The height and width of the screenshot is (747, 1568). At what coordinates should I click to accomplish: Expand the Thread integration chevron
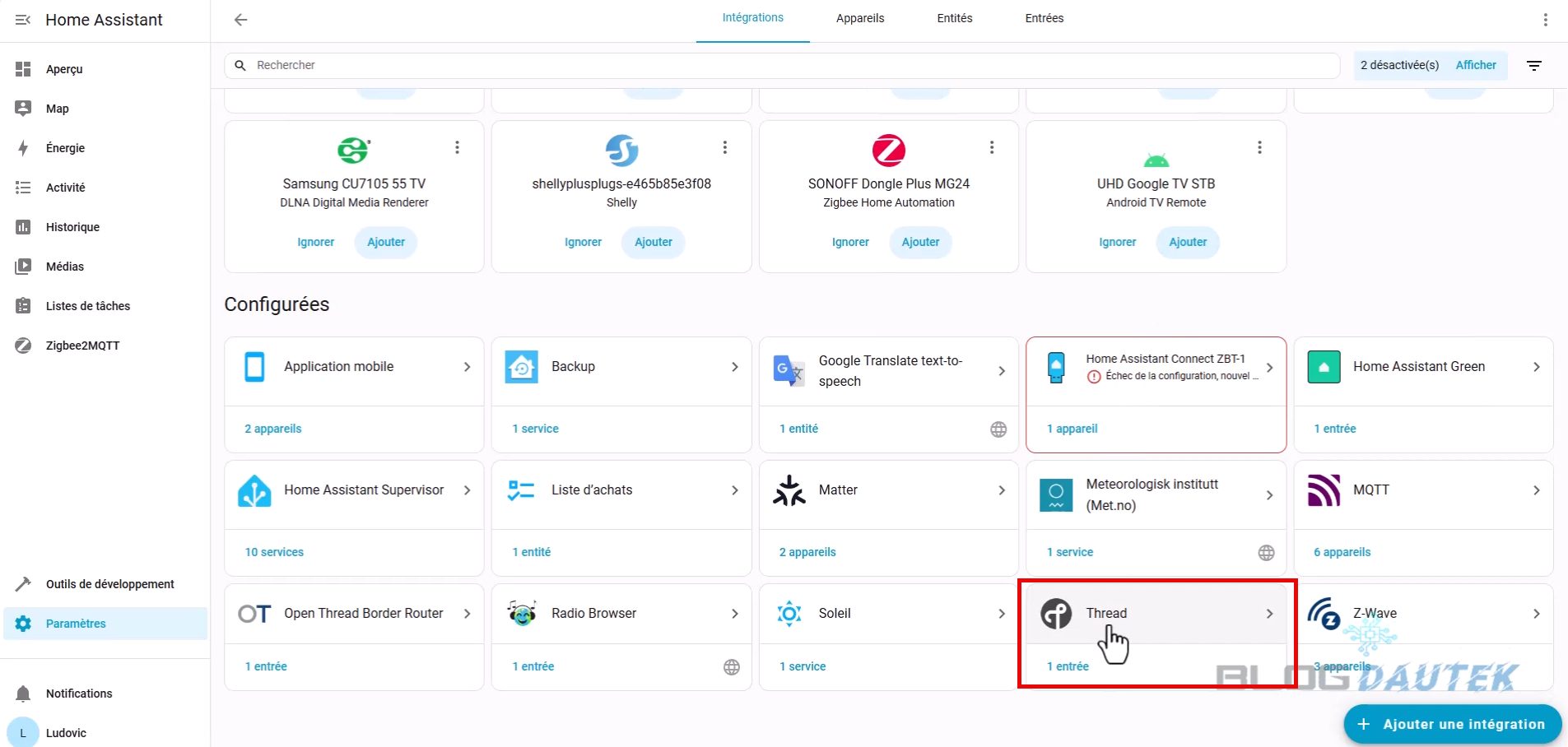[x=1269, y=614]
